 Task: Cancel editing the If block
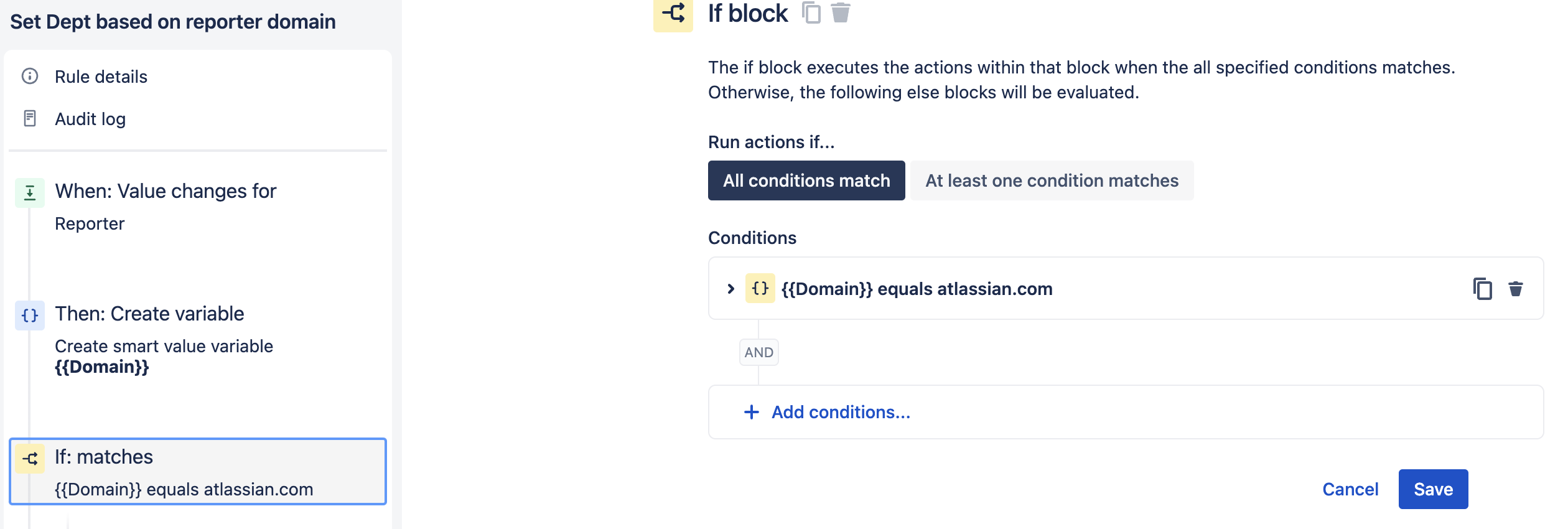[1350, 489]
